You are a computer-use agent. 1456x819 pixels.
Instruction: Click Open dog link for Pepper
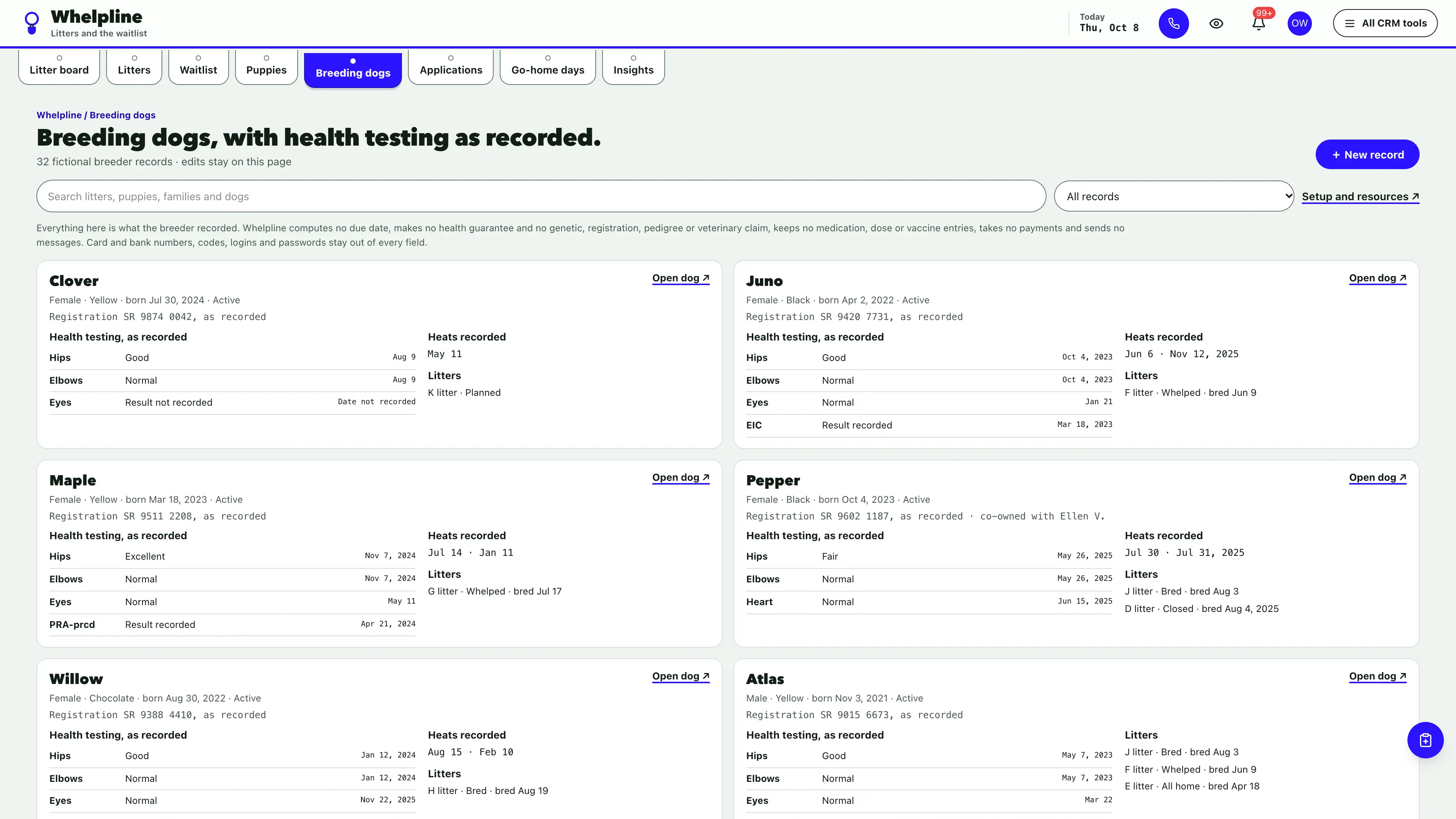tap(1378, 478)
